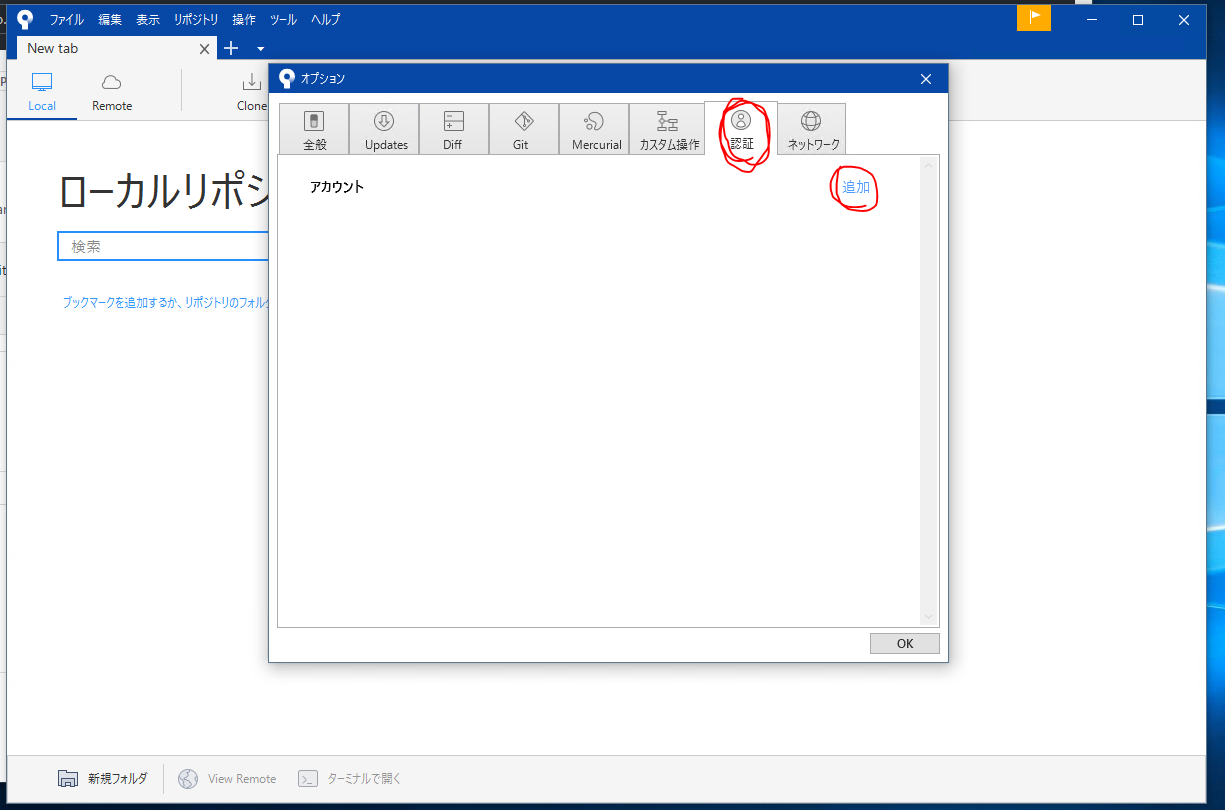The image size is (1225, 810).
Task: Confirm settings with the OK button
Action: pyautogui.click(x=904, y=643)
